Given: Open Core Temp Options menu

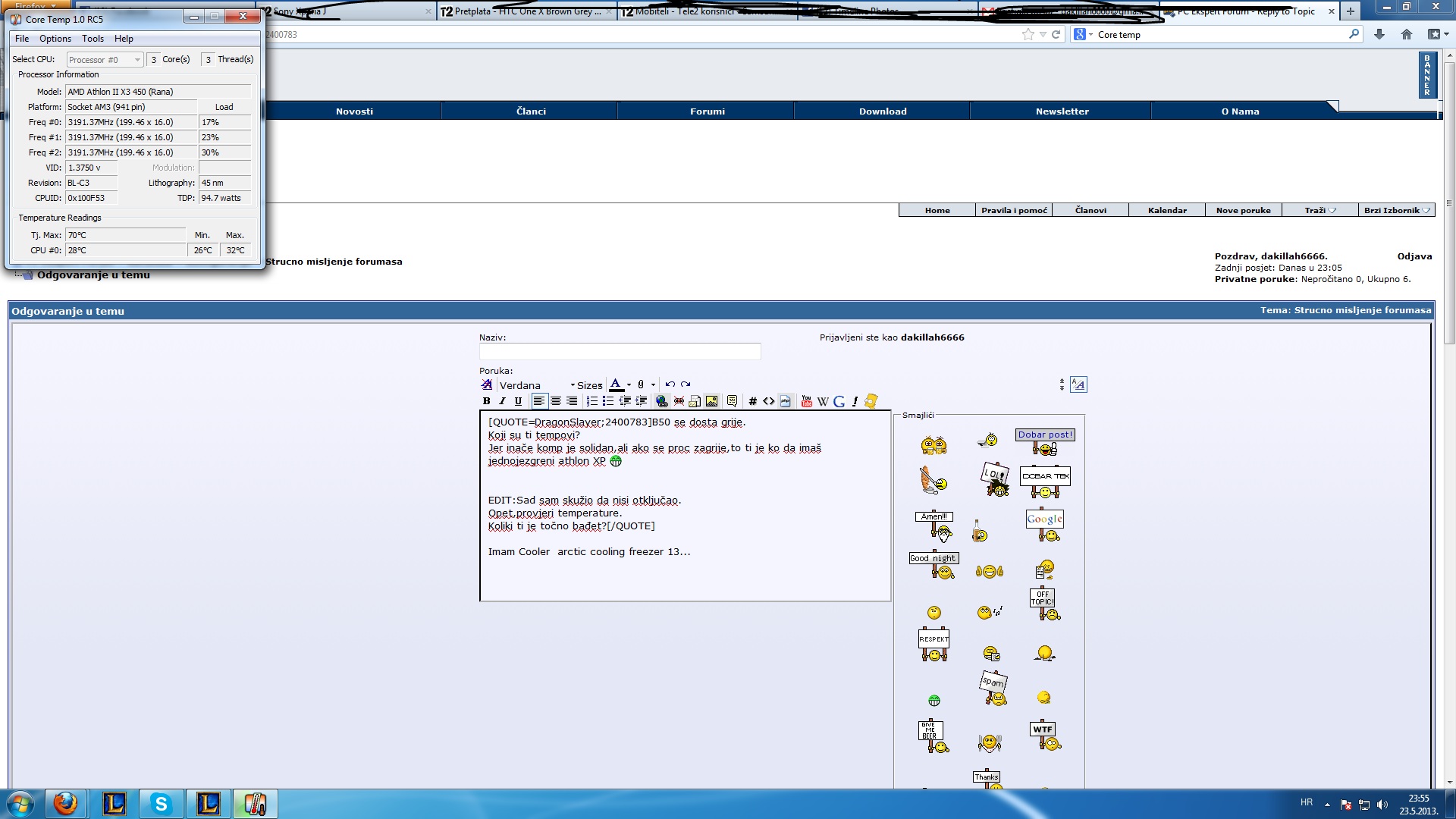Looking at the screenshot, I should click(55, 39).
